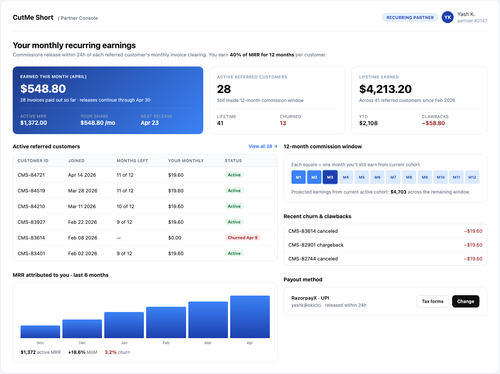Click the Apr bar in MRR chart
Image resolution: width=500 pixels, height=374 pixels.
click(250, 317)
